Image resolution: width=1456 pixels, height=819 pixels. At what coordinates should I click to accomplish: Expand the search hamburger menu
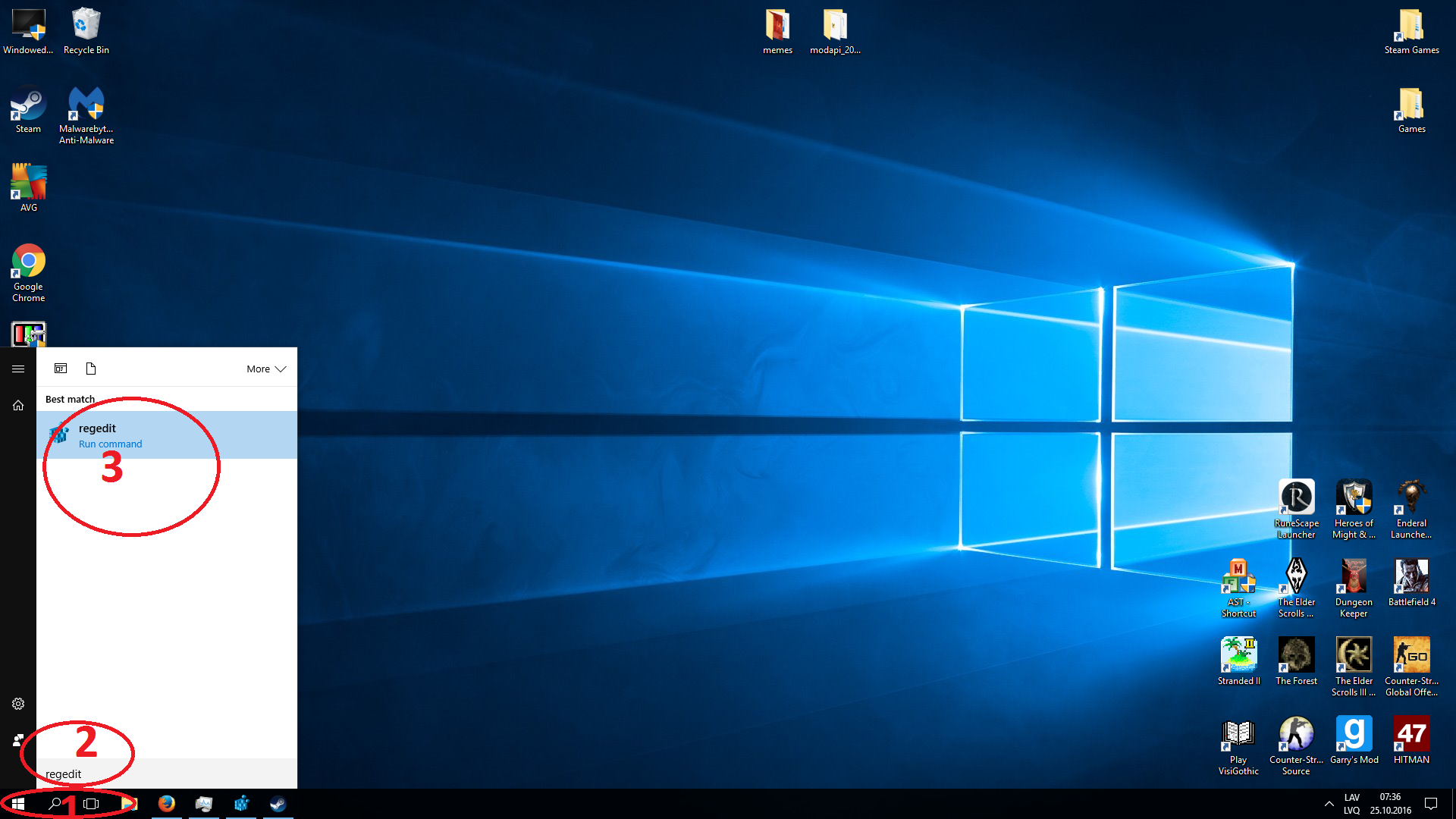click(18, 369)
